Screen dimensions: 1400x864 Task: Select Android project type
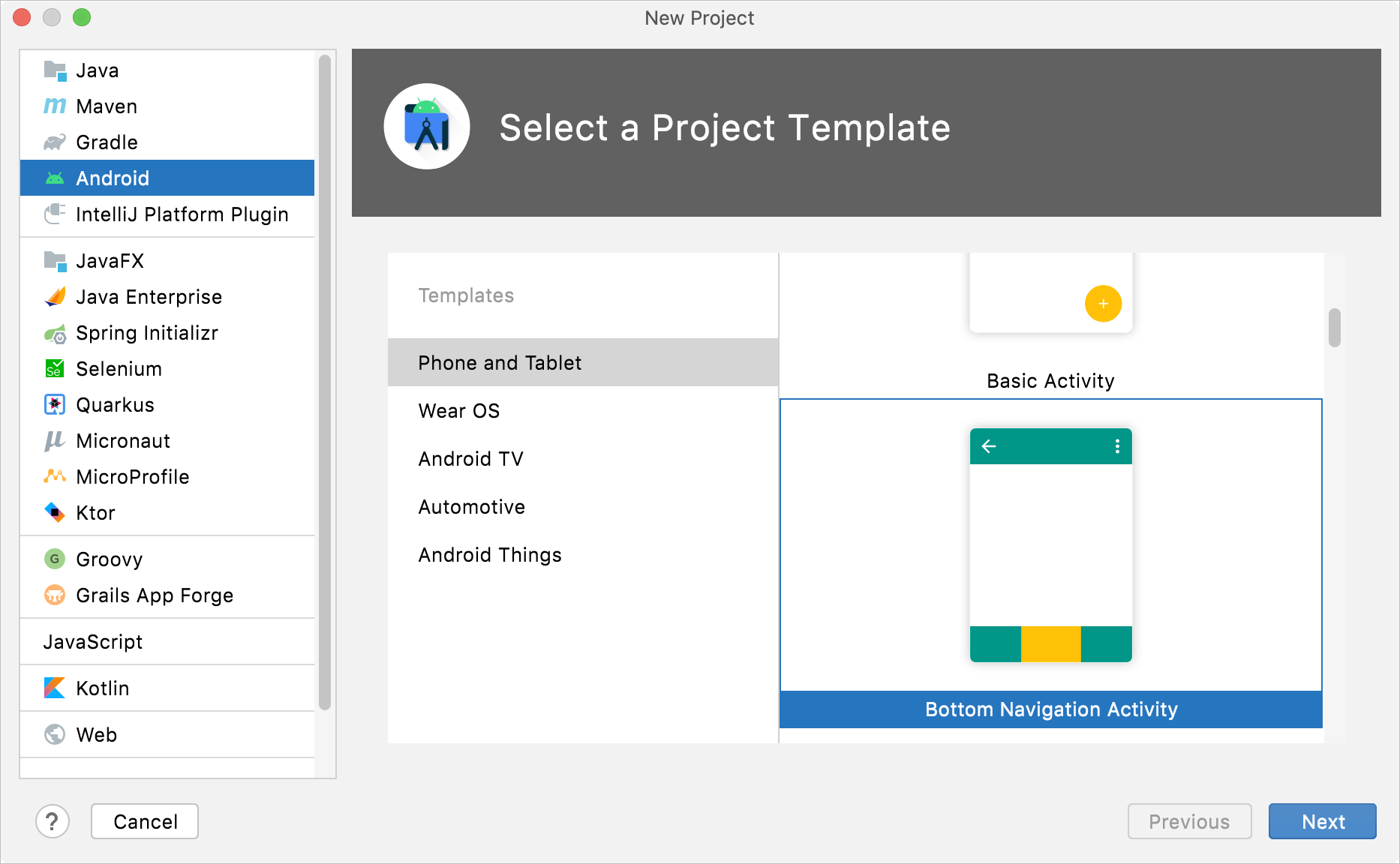pos(167,178)
